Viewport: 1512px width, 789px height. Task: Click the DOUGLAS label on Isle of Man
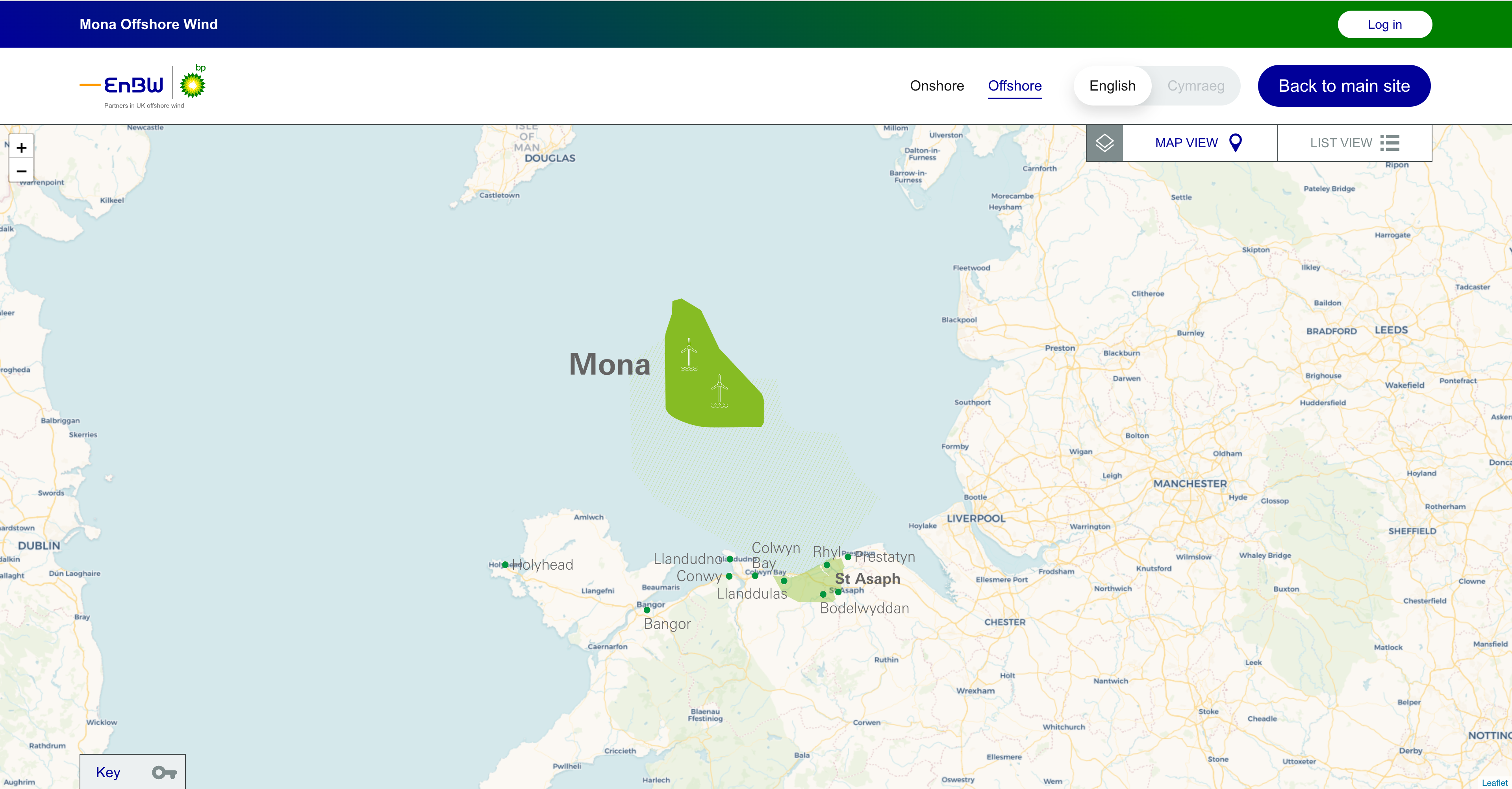coord(550,158)
